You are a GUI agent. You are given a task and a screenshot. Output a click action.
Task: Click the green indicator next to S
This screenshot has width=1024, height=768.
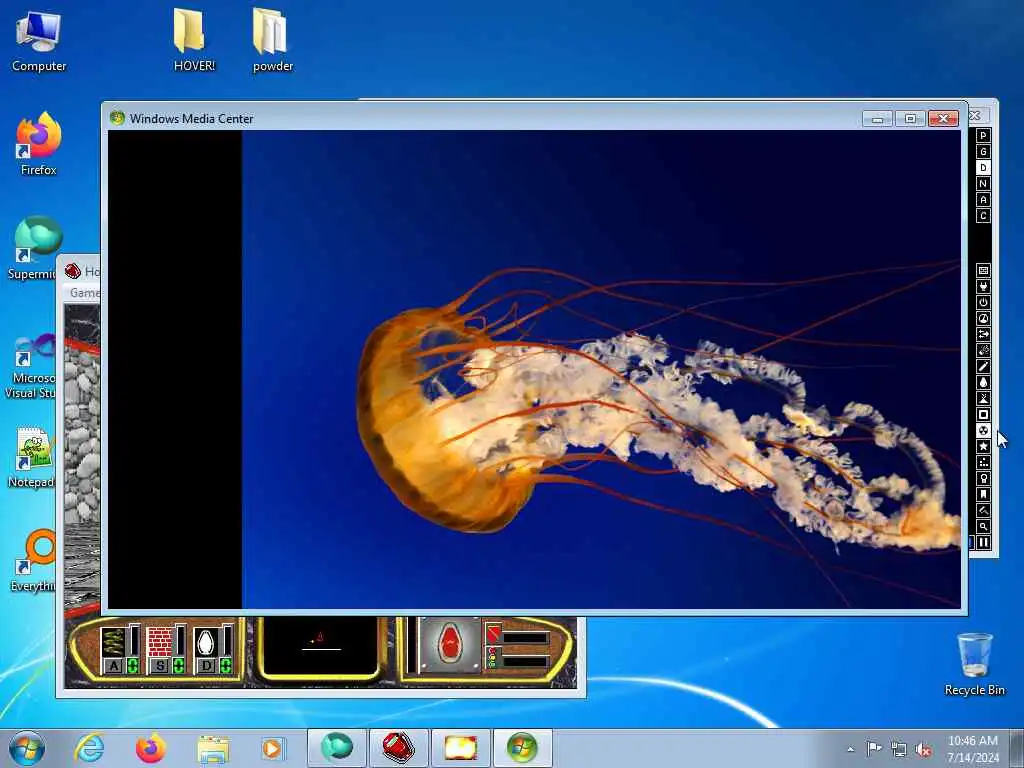pyautogui.click(x=179, y=666)
